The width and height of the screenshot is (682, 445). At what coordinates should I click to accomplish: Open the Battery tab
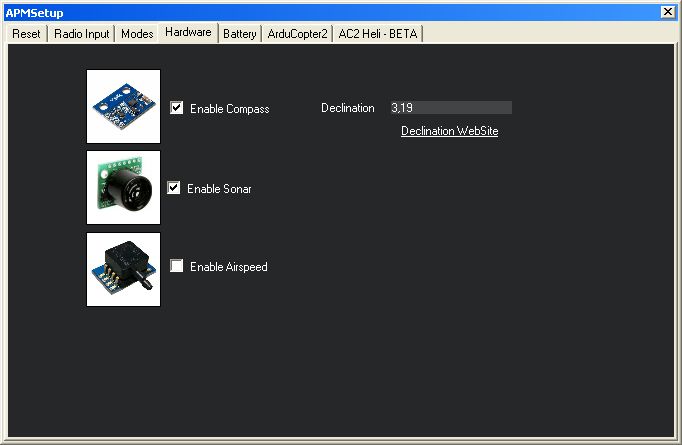[240, 33]
